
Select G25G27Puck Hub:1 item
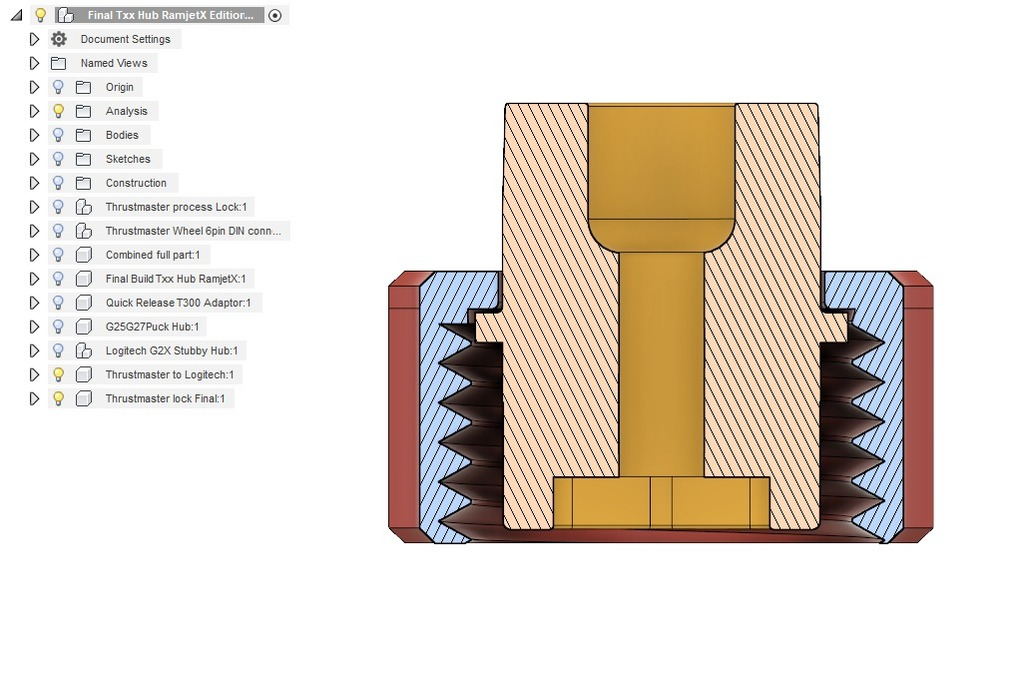coord(152,327)
